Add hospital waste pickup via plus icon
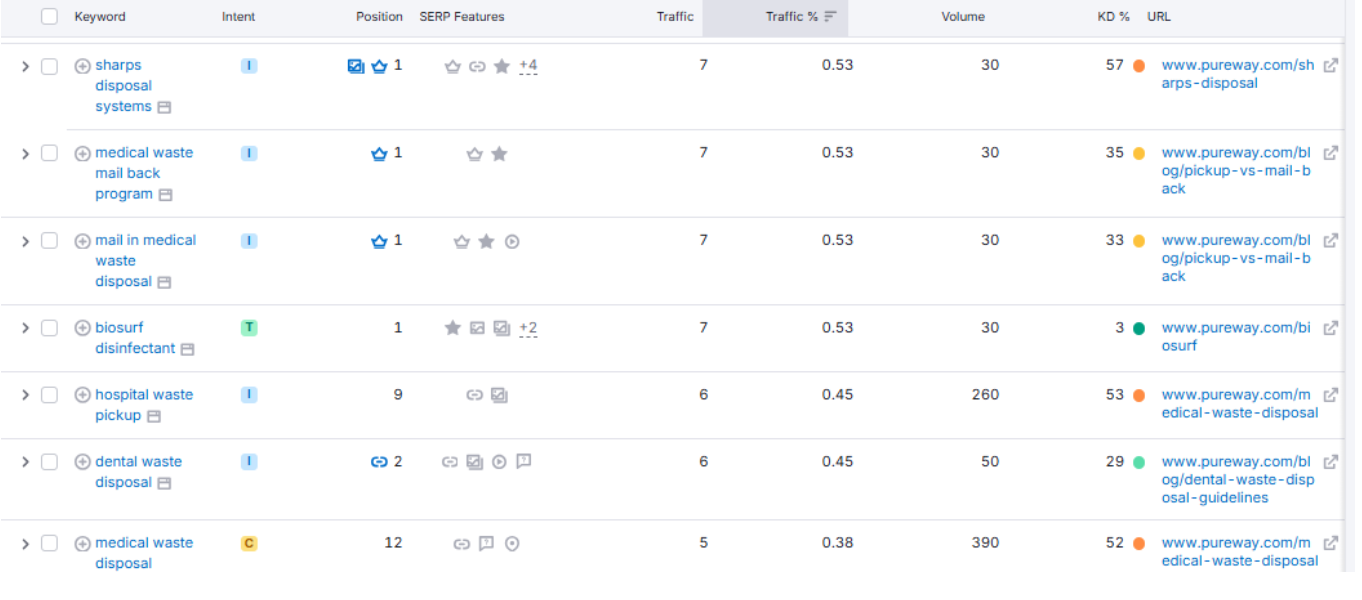The width and height of the screenshot is (1362, 600). pos(83,395)
